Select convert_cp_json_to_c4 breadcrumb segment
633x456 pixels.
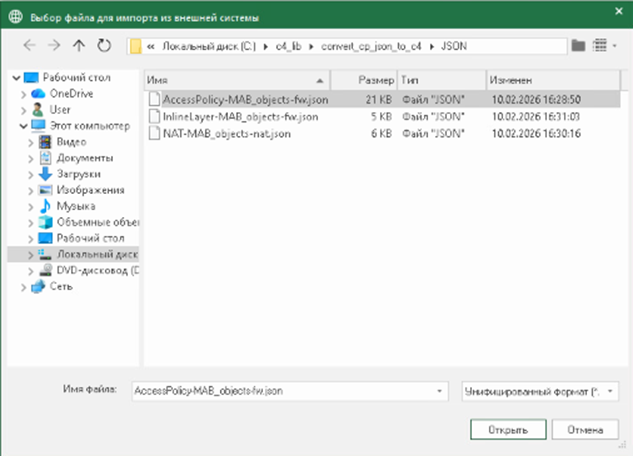371,46
